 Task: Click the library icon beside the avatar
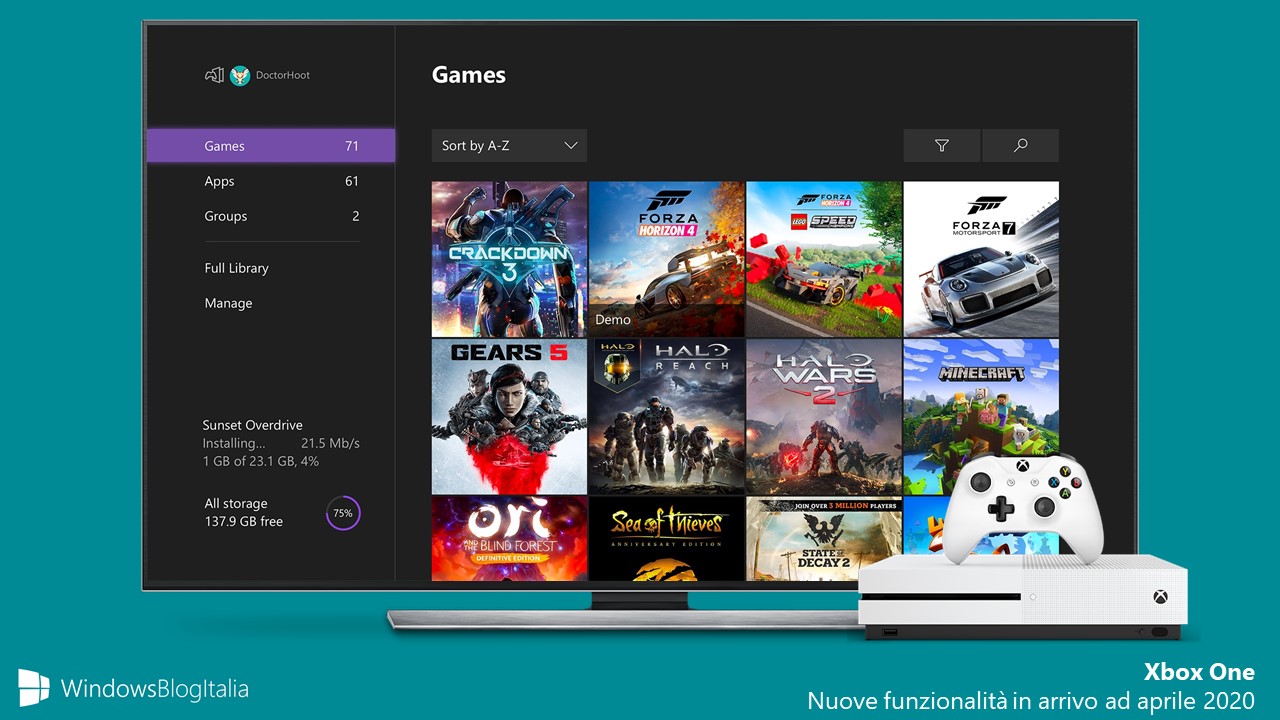pos(214,75)
